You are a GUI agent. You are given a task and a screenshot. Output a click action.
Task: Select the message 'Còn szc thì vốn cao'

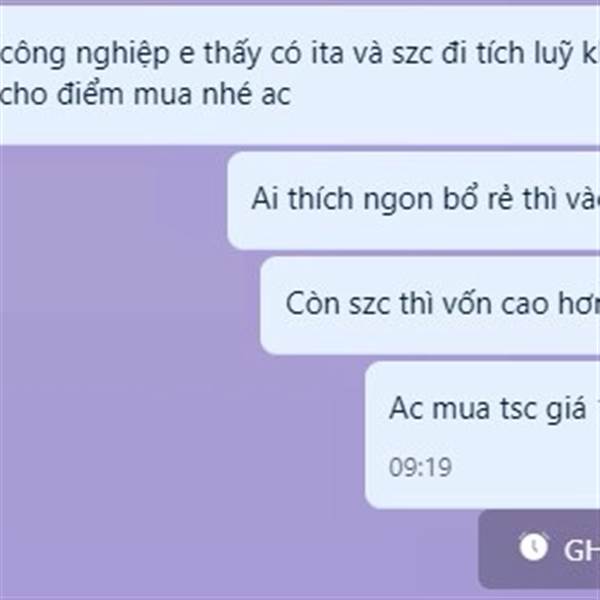(430, 305)
